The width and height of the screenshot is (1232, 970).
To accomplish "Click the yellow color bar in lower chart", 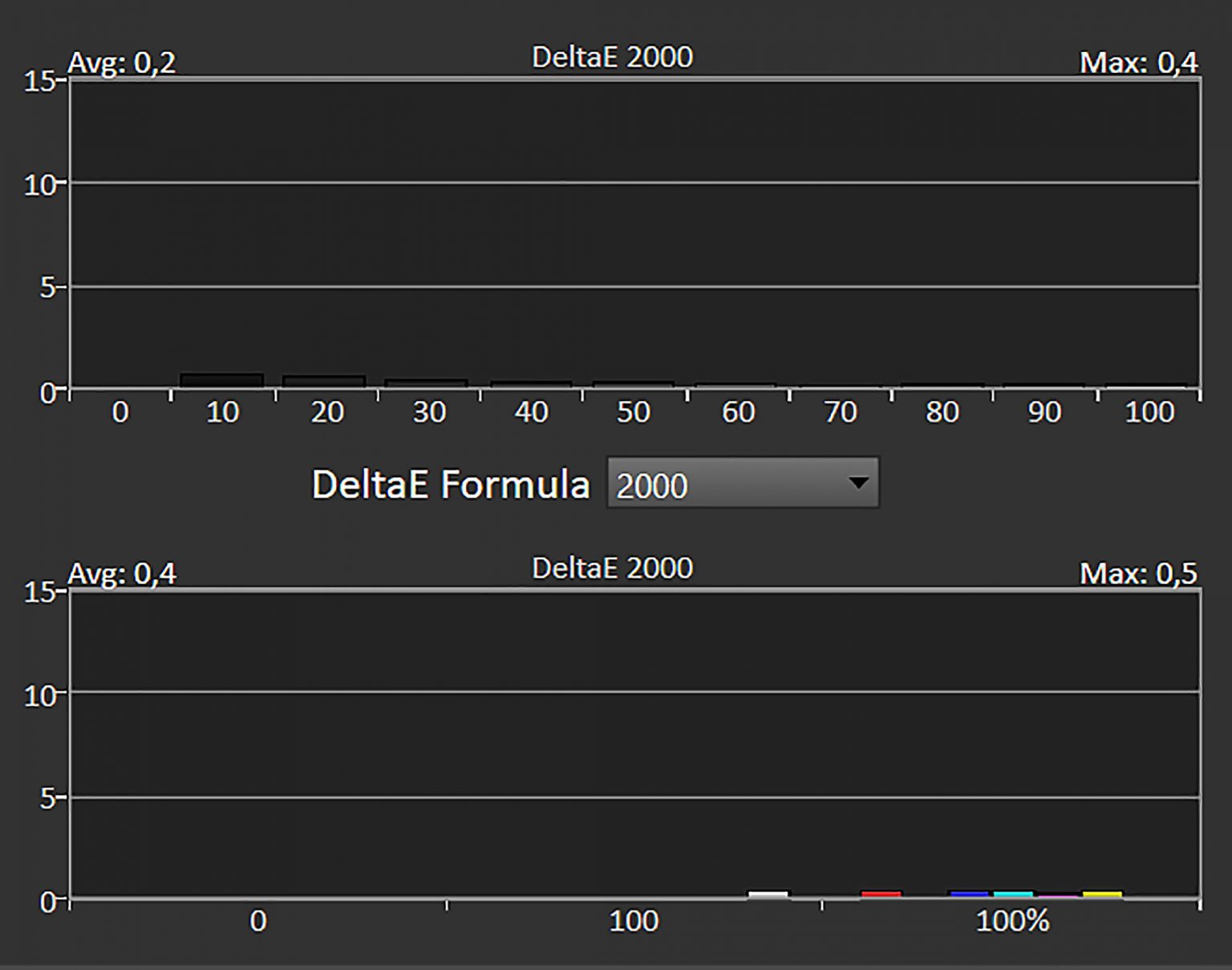I will [x=1102, y=894].
